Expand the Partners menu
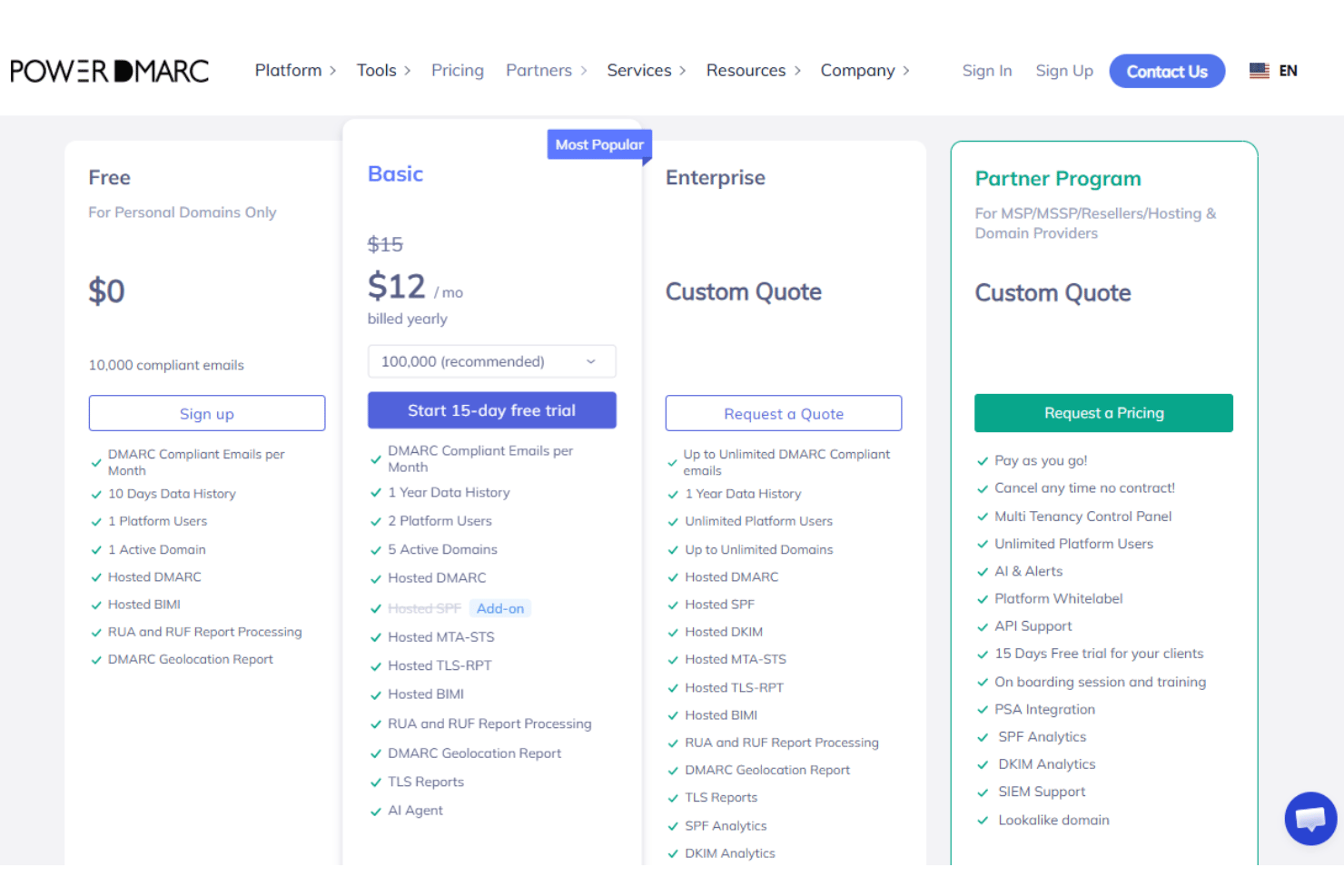 [x=547, y=70]
